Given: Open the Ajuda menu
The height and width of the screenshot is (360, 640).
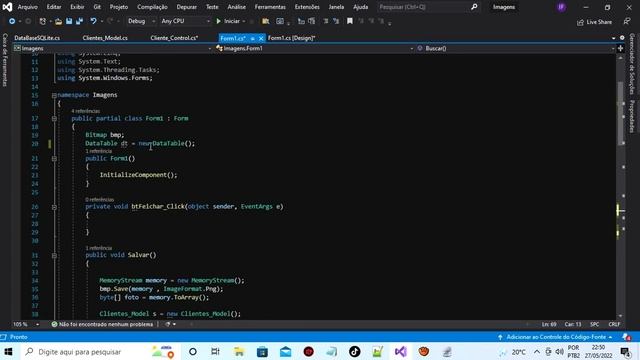Looking at the screenshot, I should tap(360, 7).
